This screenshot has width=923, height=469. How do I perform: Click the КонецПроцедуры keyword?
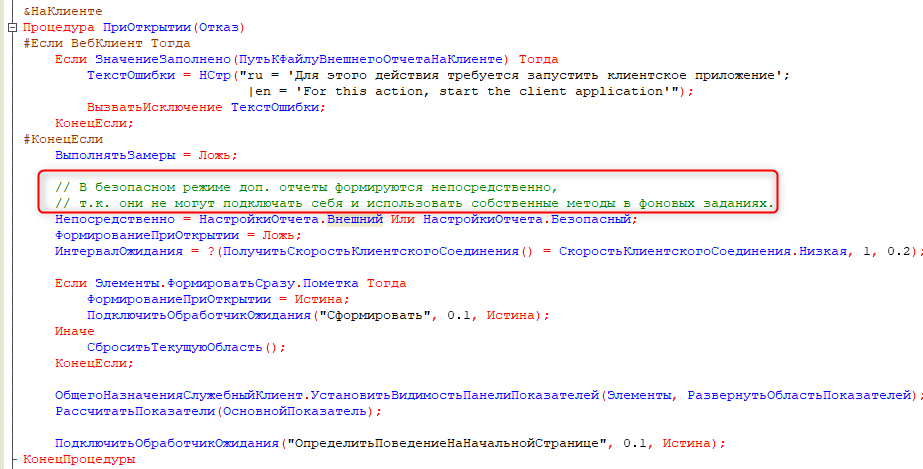click(79, 459)
